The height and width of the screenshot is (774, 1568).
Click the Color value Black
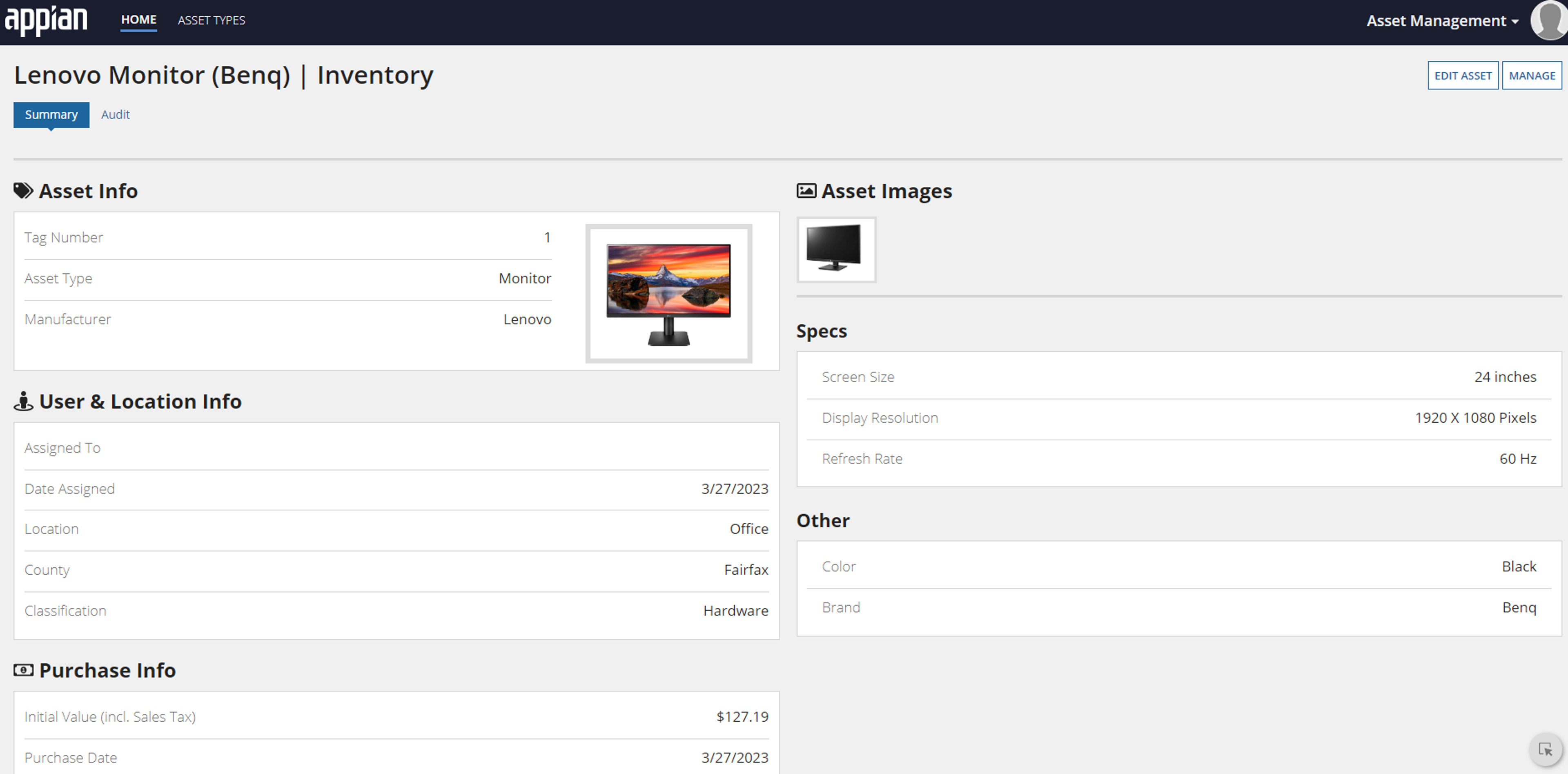[1519, 567]
